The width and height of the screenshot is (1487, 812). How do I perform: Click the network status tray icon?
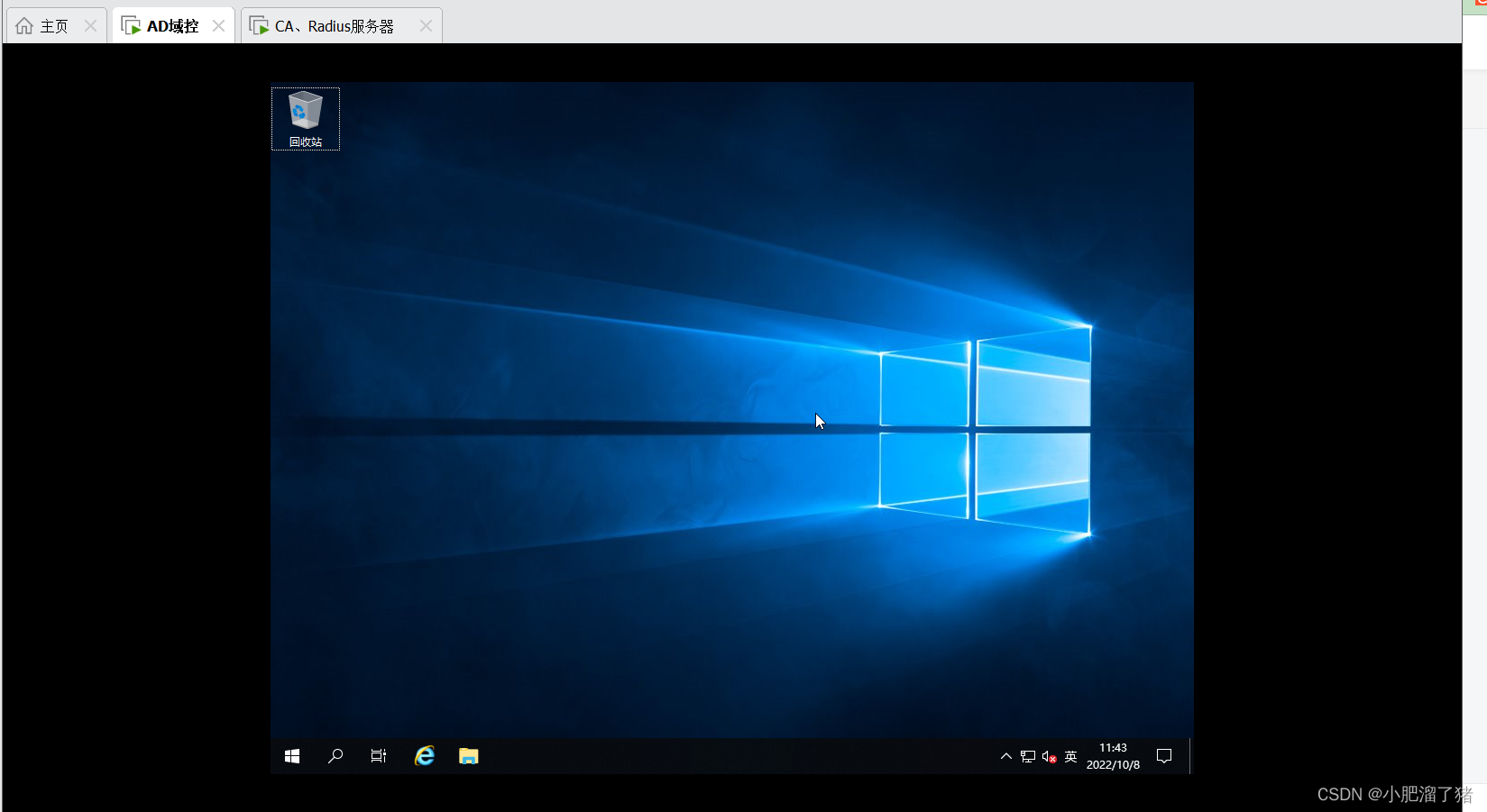coord(1028,757)
